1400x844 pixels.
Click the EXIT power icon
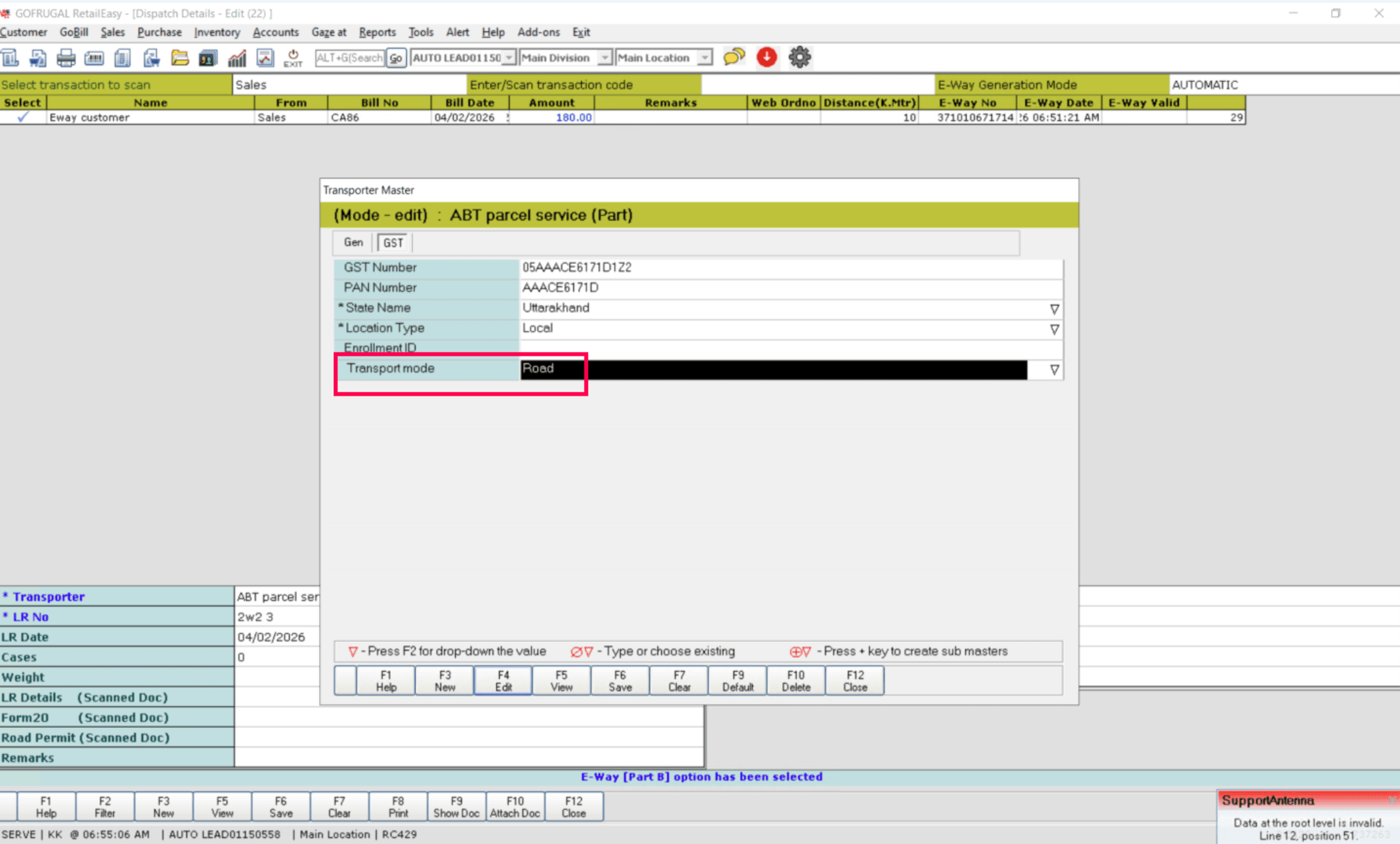pos(293,58)
